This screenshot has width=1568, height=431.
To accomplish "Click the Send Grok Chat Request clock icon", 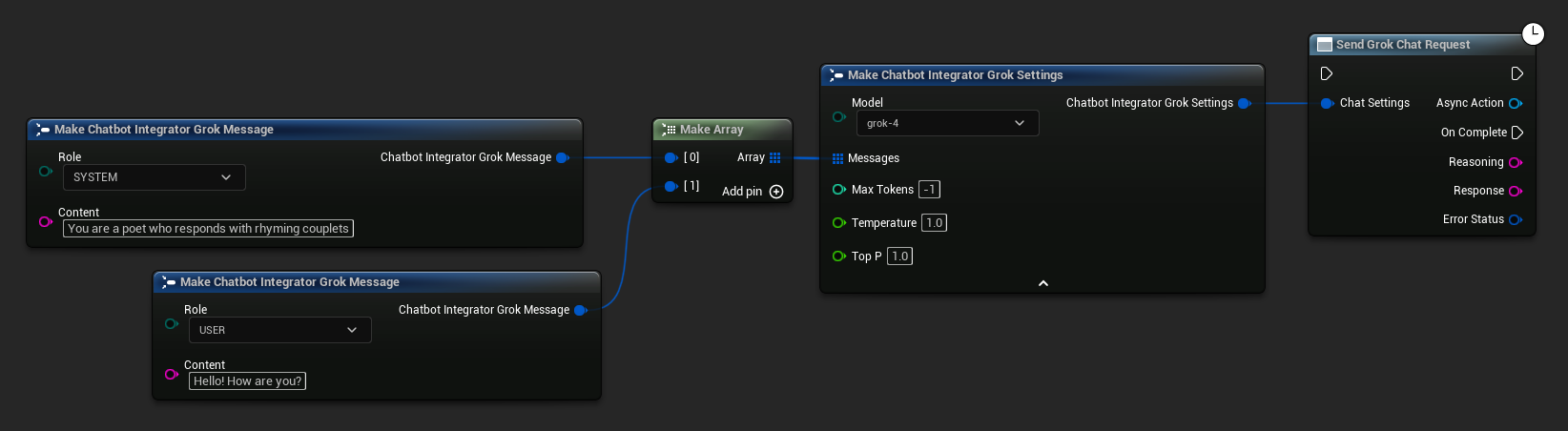I will click(1532, 34).
